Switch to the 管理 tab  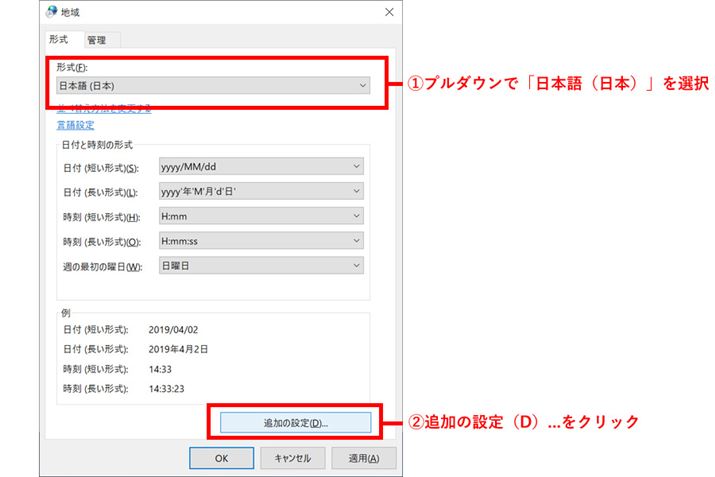(96, 40)
